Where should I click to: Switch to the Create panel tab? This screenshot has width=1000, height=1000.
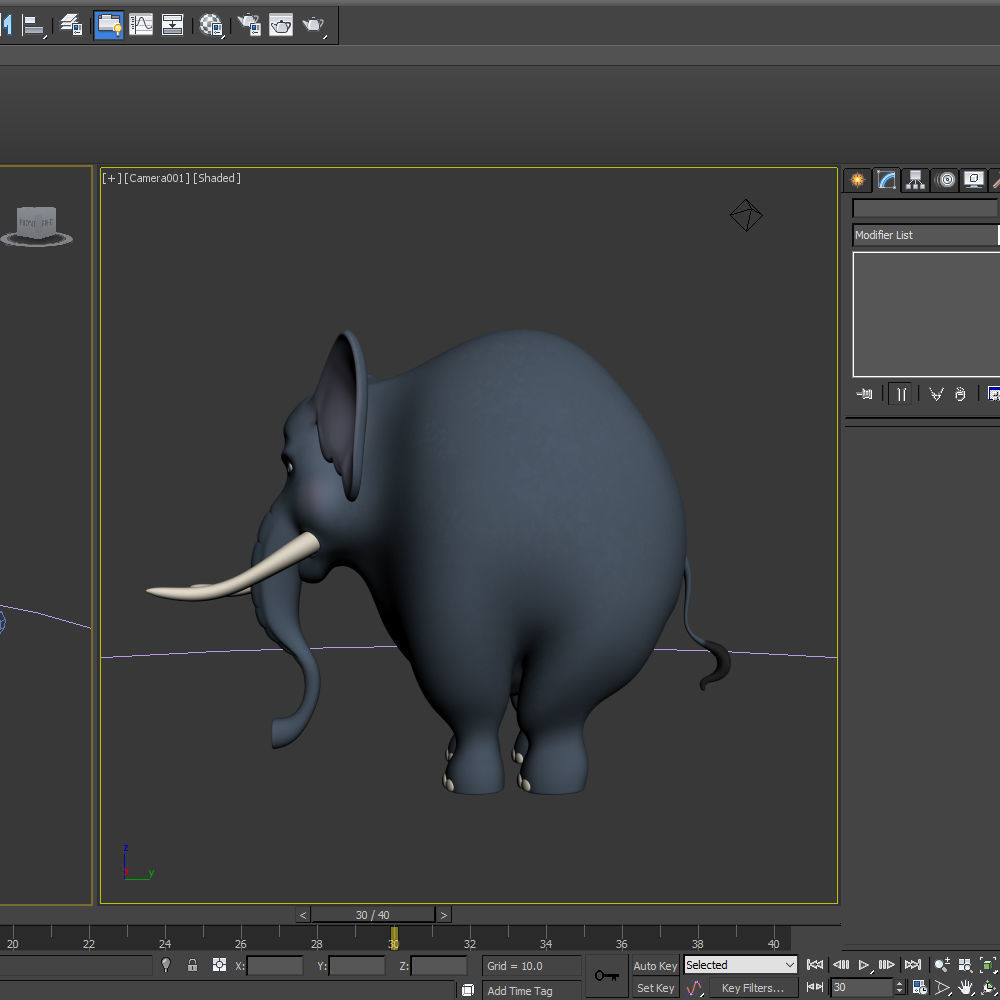tap(857, 180)
